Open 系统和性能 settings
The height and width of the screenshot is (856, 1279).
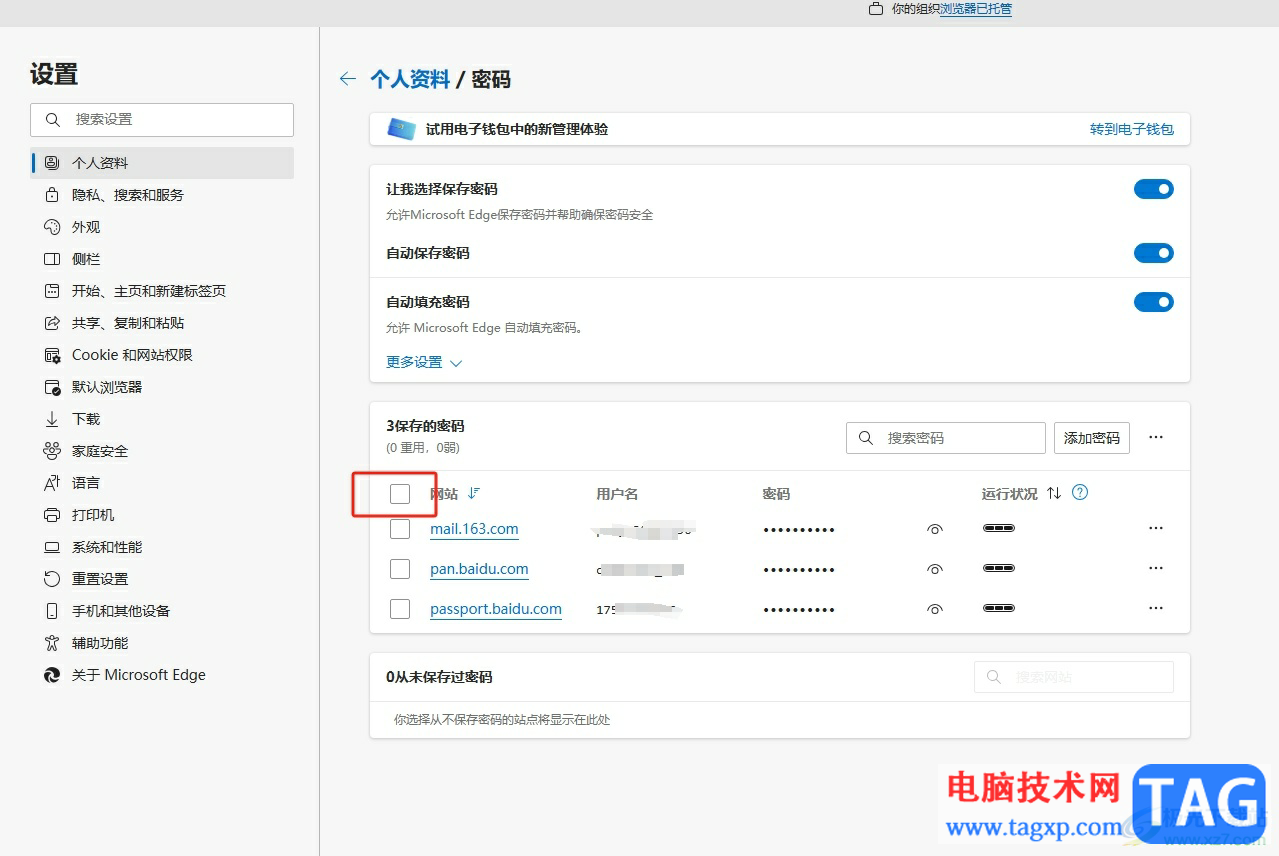pyautogui.click(x=163, y=547)
